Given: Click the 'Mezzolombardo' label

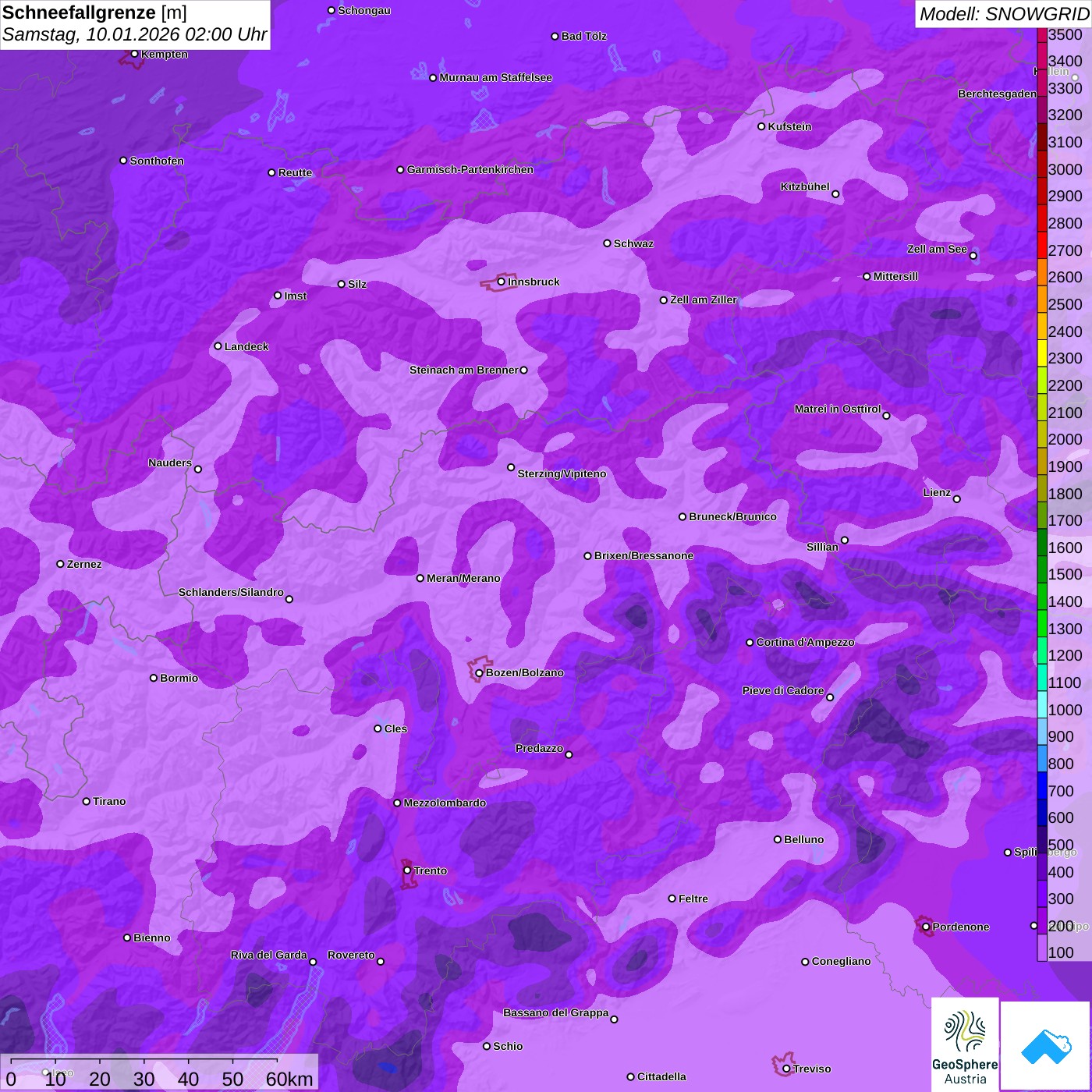Looking at the screenshot, I should (x=445, y=803).
